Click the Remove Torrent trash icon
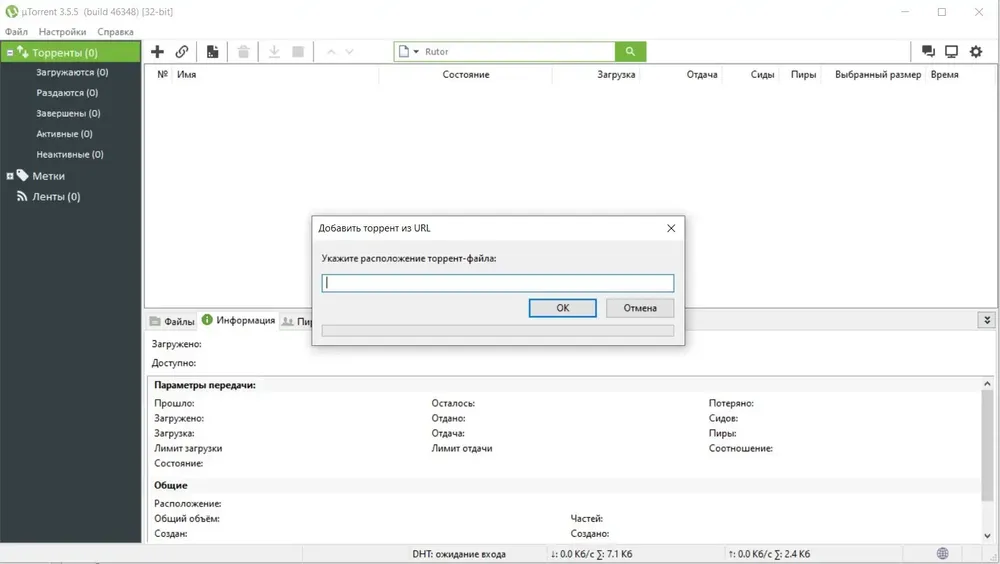Image resolution: width=1000 pixels, height=564 pixels. (243, 52)
